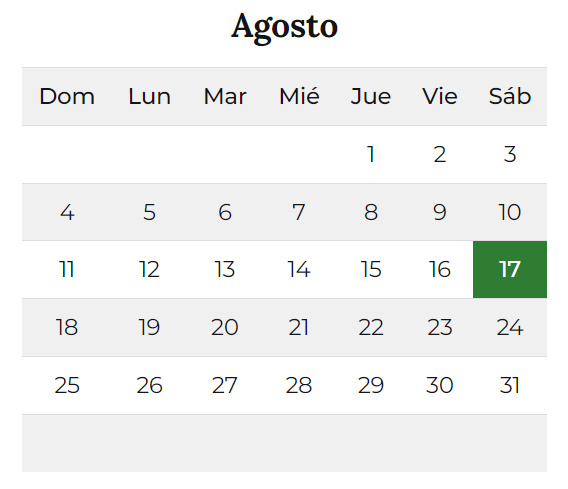Pick day 2 under Vie column
This screenshot has width=568, height=489.
(440, 154)
